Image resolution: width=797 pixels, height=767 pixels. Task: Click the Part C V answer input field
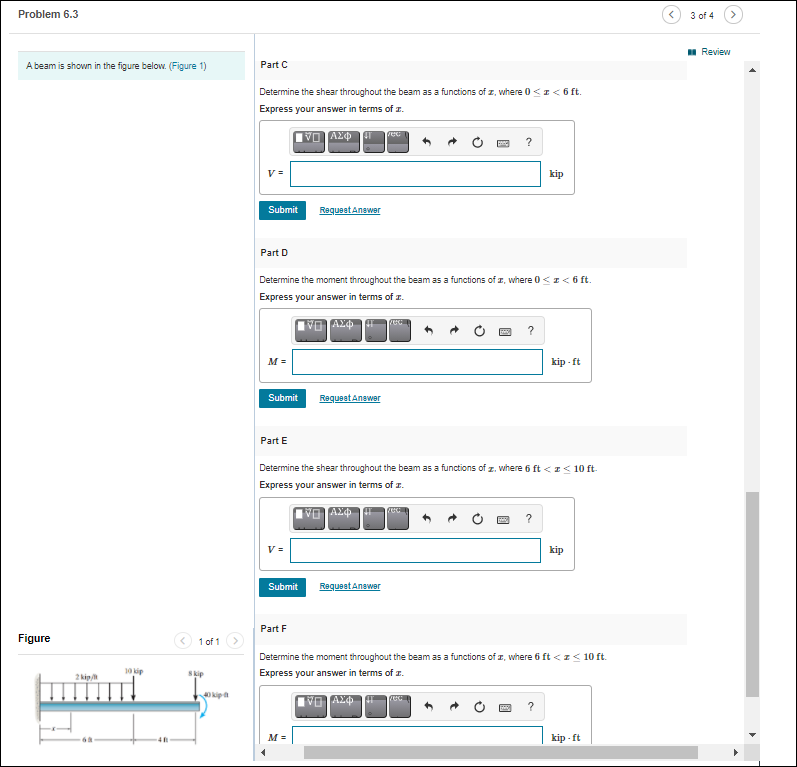coord(415,174)
